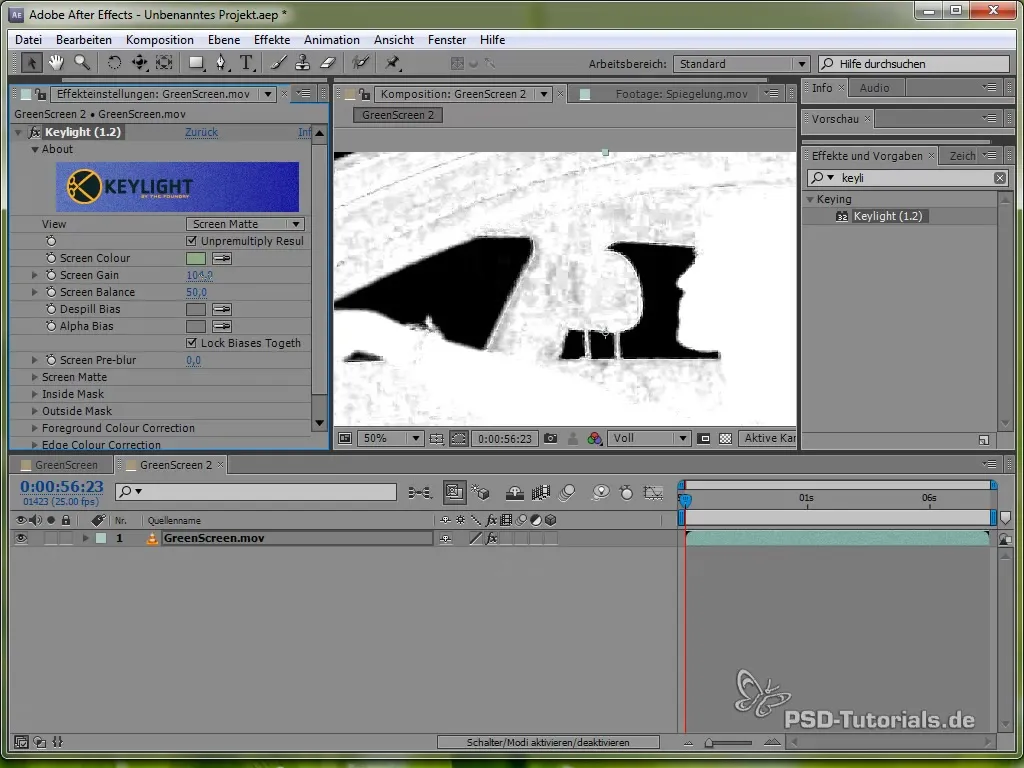
Task: Select the Brush tool
Action: tap(279, 63)
